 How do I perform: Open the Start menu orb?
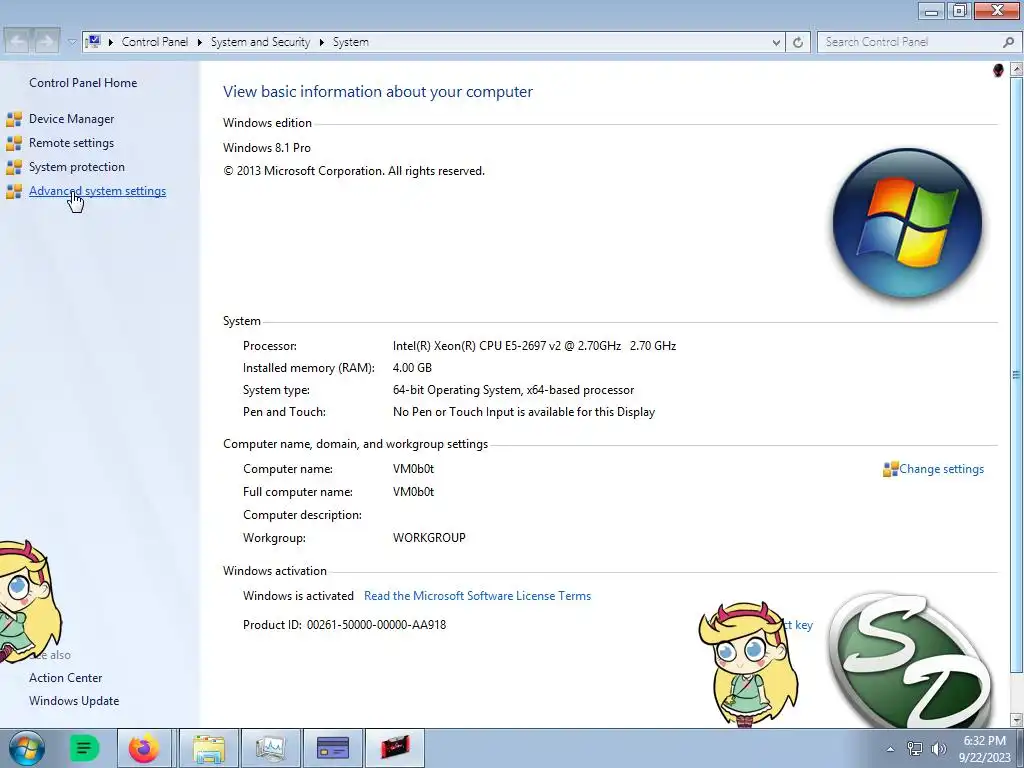tap(26, 748)
